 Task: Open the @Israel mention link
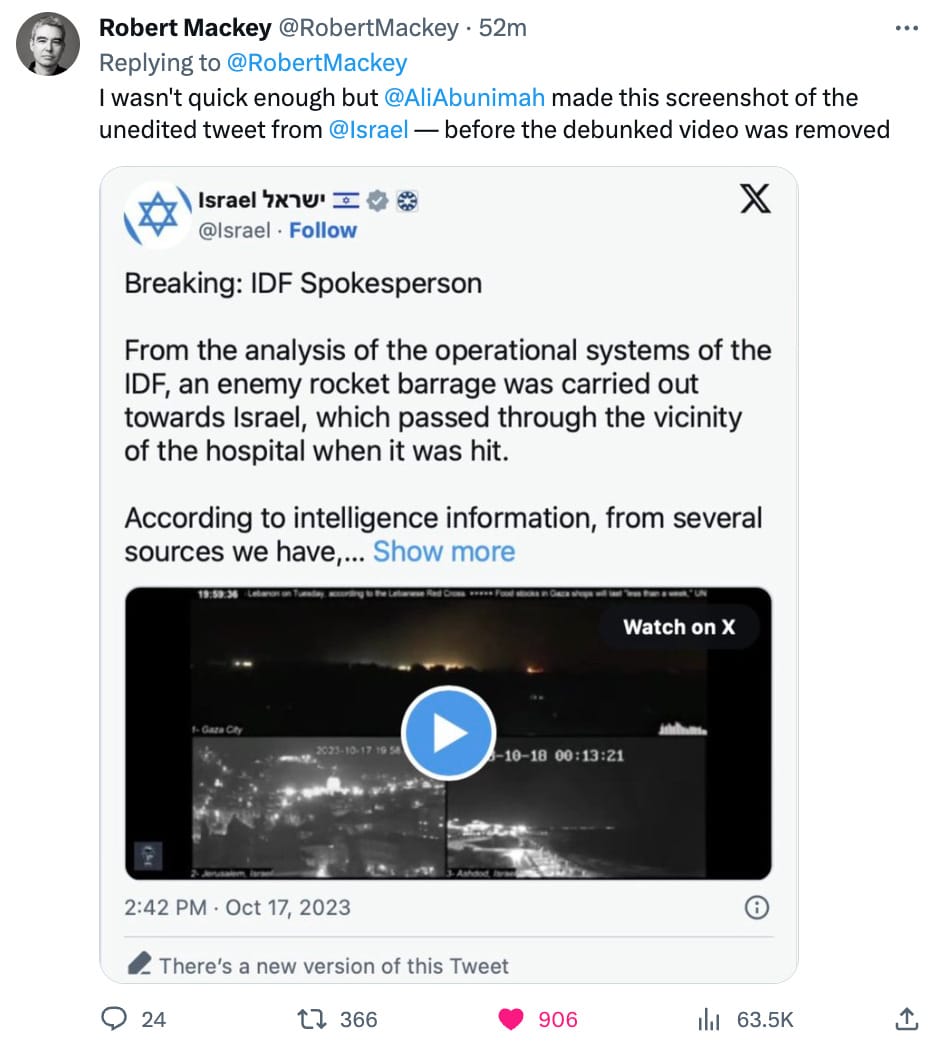[367, 129]
